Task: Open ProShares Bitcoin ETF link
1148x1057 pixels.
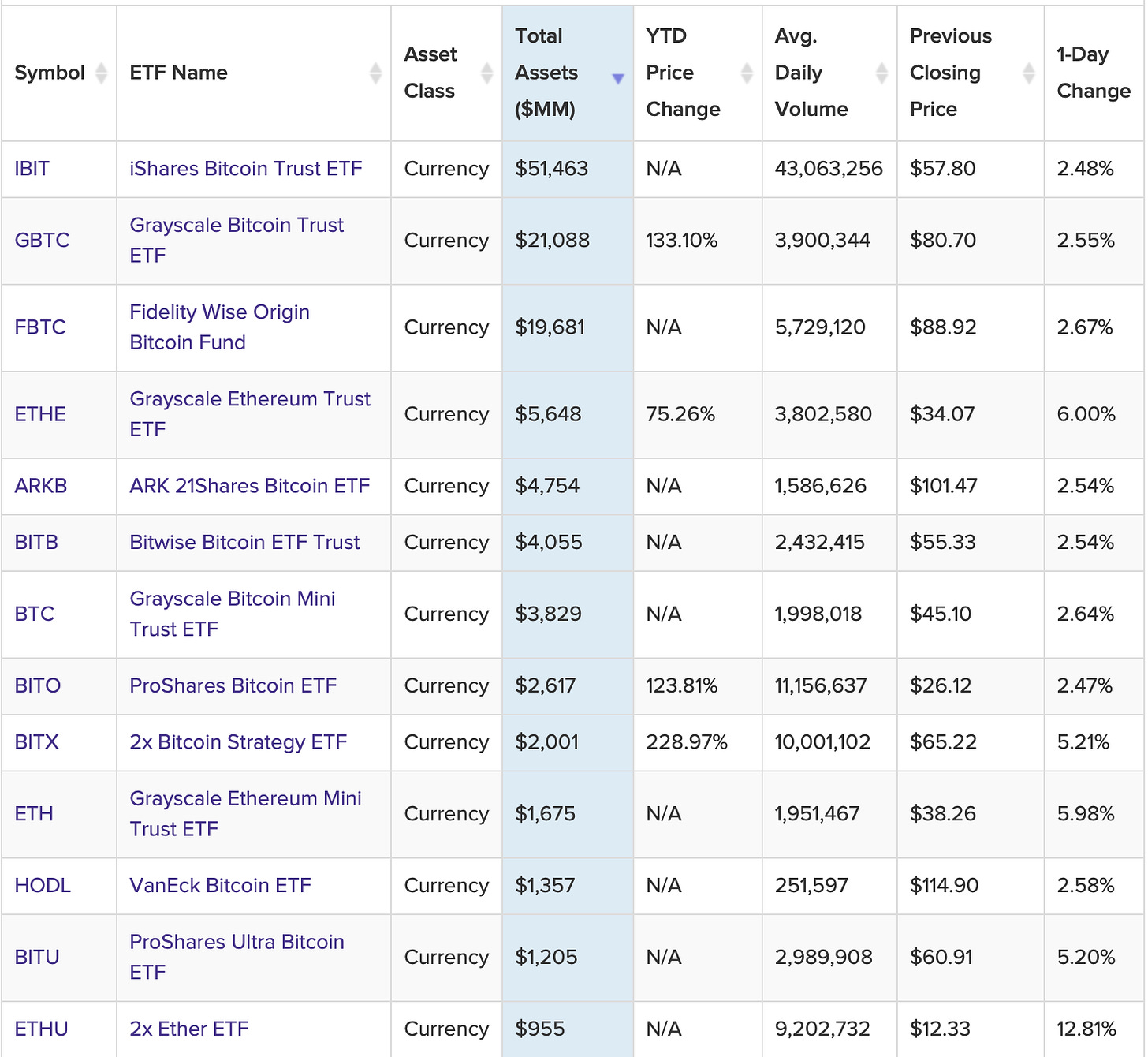Action: [x=233, y=685]
